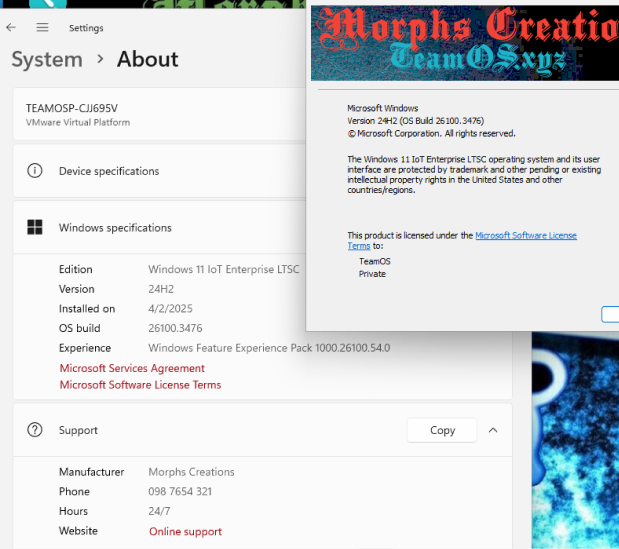Copy the Support information
The width and height of the screenshot is (619, 549).
pyautogui.click(x=442, y=430)
